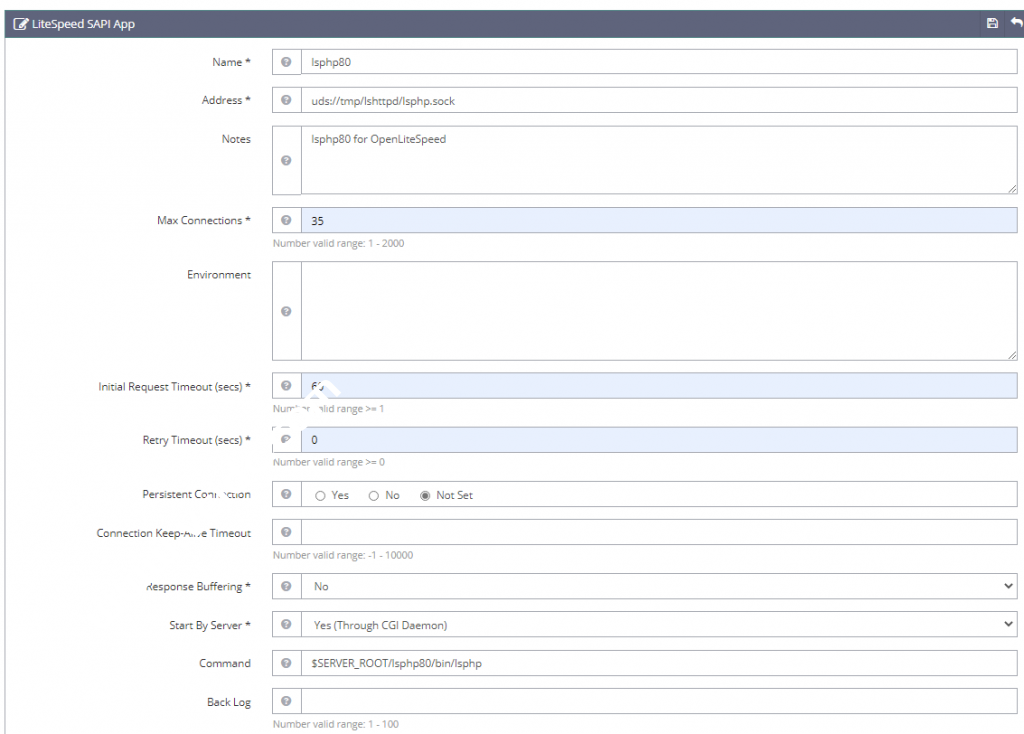Image resolution: width=1024 pixels, height=734 pixels.
Task: Focus the Connection Keep-Alive Timeout field
Action: [658, 533]
